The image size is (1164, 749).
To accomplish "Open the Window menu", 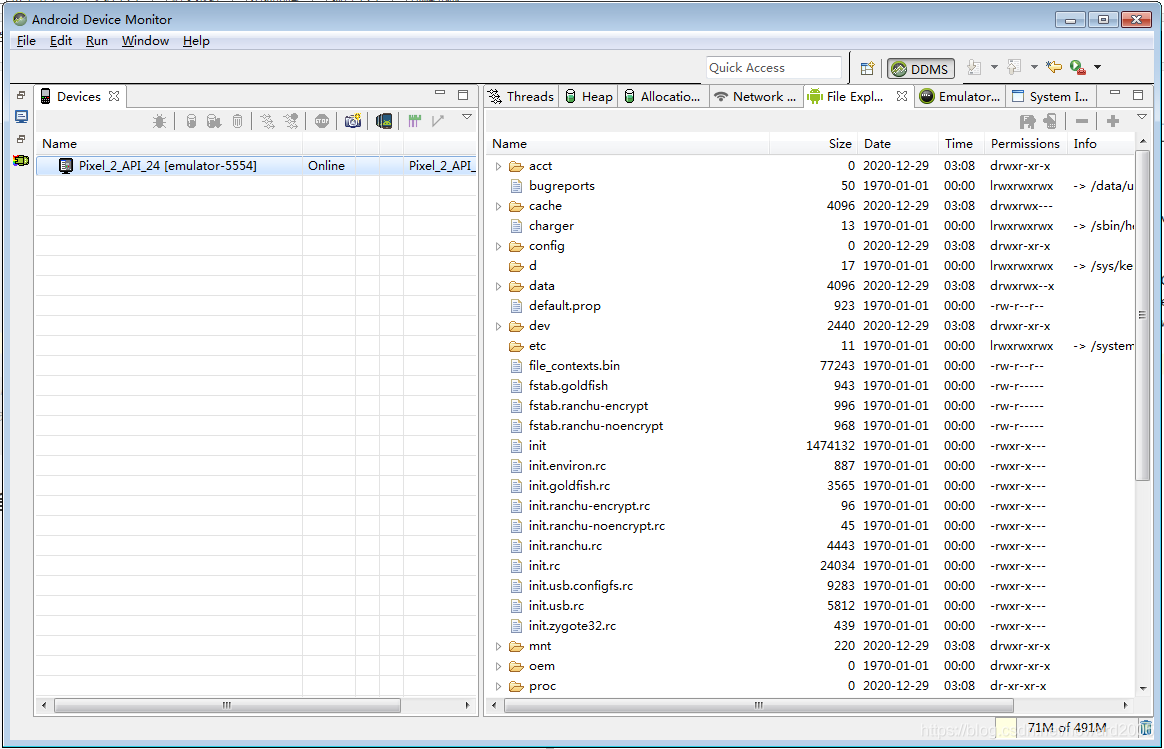I will point(146,41).
